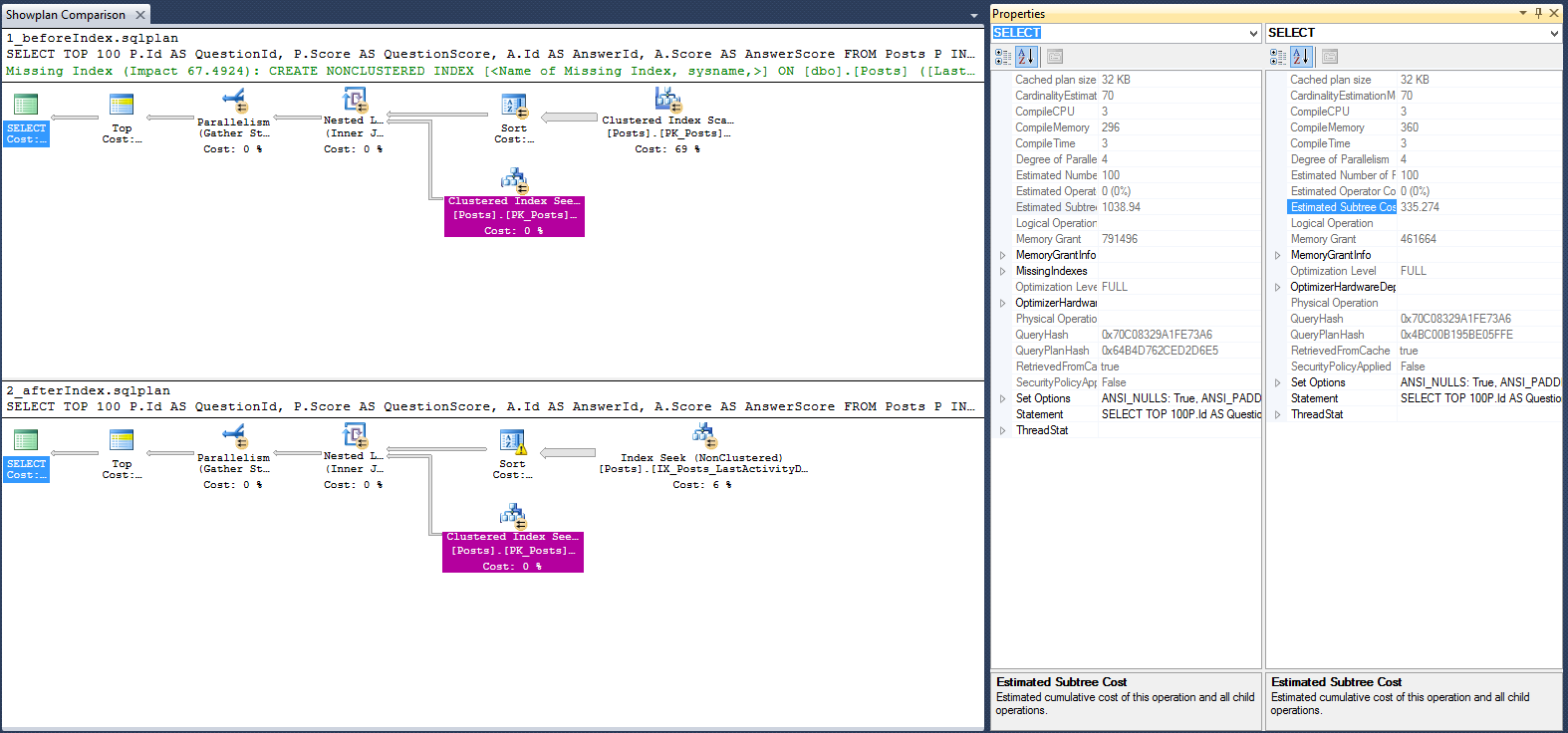The width and height of the screenshot is (1568, 733).
Task: Click the Sort operator with warning in the 2_afterIndex plan
Action: pos(513,455)
